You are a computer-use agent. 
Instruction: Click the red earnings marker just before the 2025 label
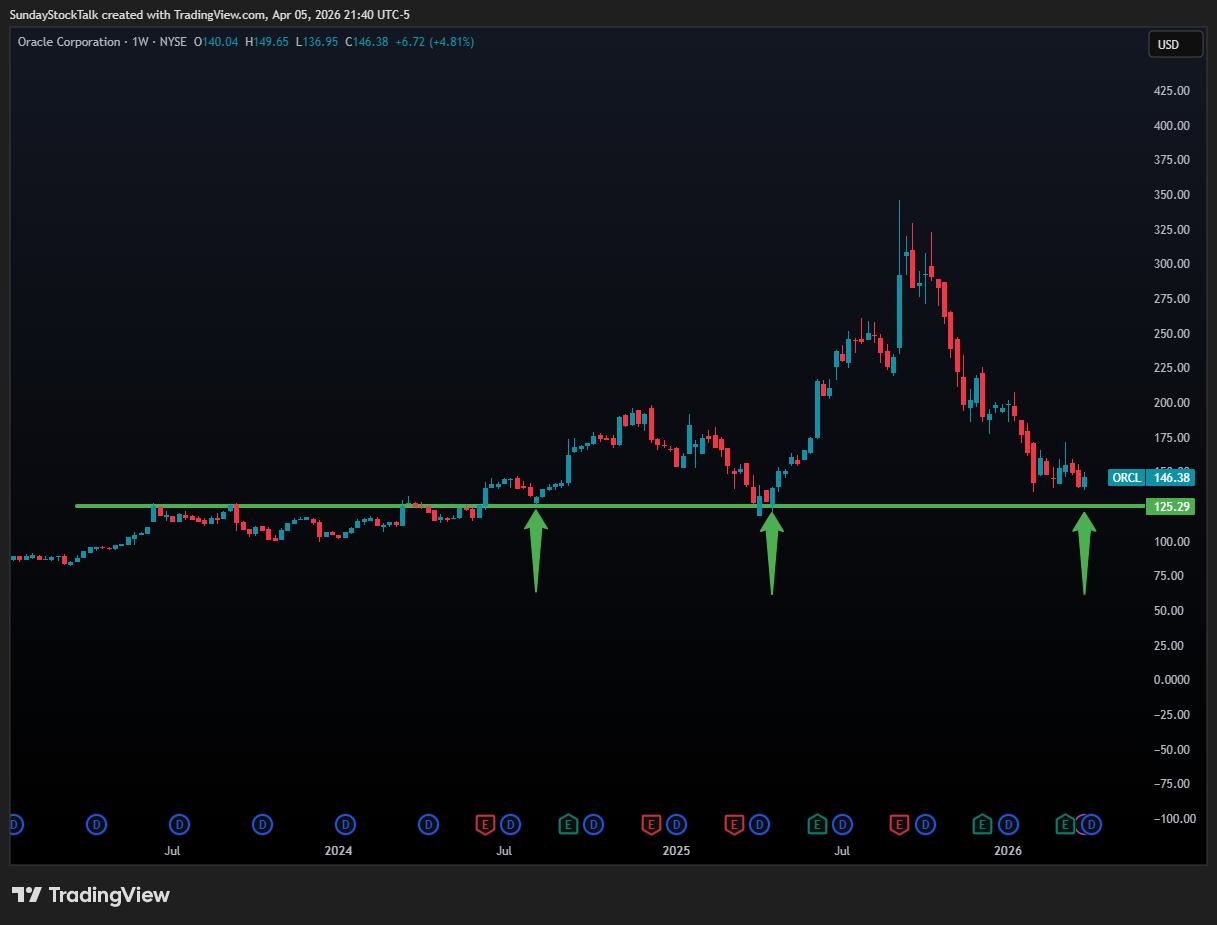(651, 825)
